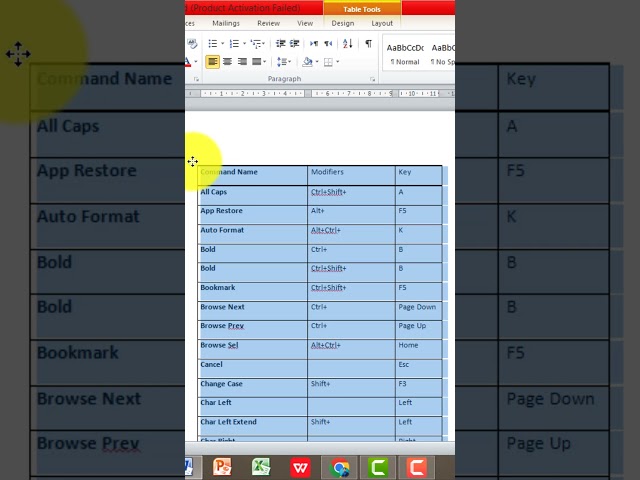Viewport: 640px width, 480px height.
Task: Toggle Align Text Left button
Action: pos(213,62)
